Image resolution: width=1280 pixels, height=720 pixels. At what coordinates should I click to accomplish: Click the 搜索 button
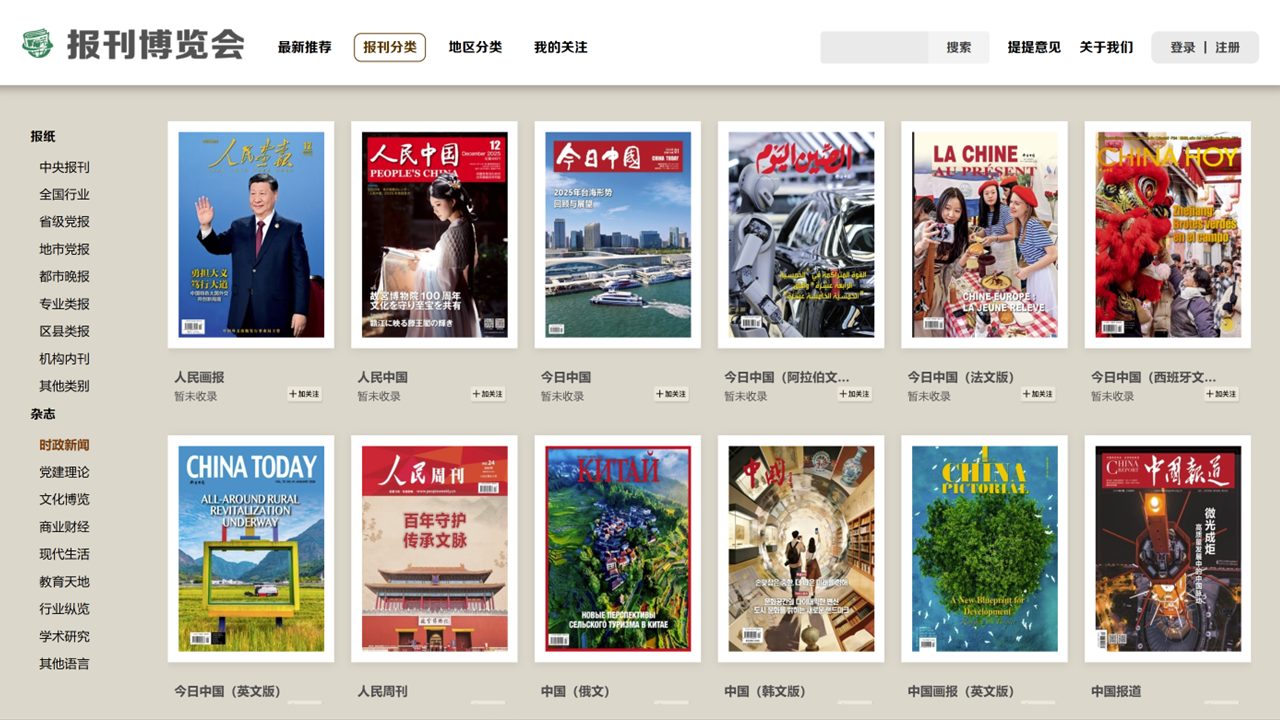point(959,47)
